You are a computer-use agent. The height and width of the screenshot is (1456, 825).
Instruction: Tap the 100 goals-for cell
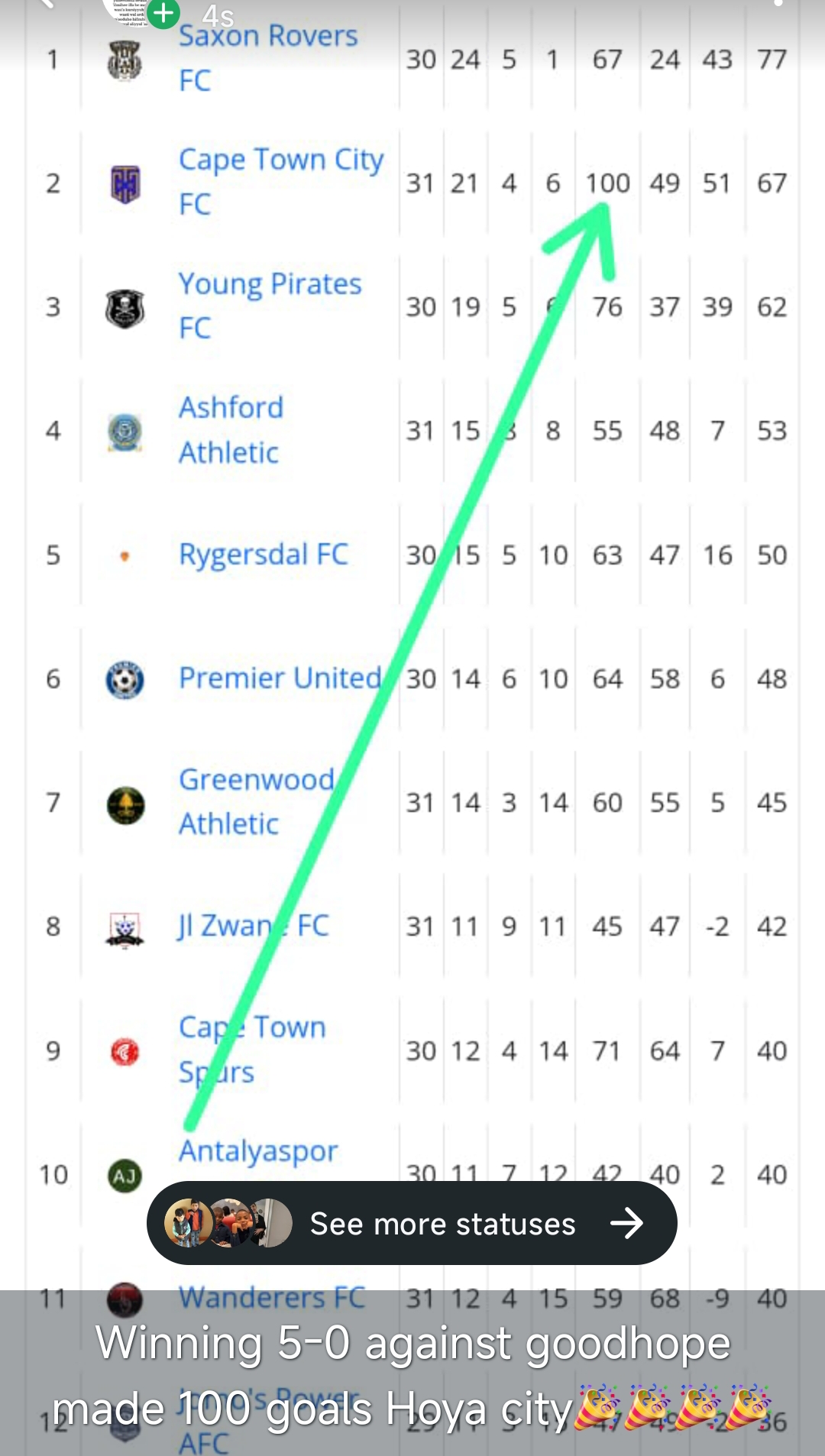click(x=607, y=183)
